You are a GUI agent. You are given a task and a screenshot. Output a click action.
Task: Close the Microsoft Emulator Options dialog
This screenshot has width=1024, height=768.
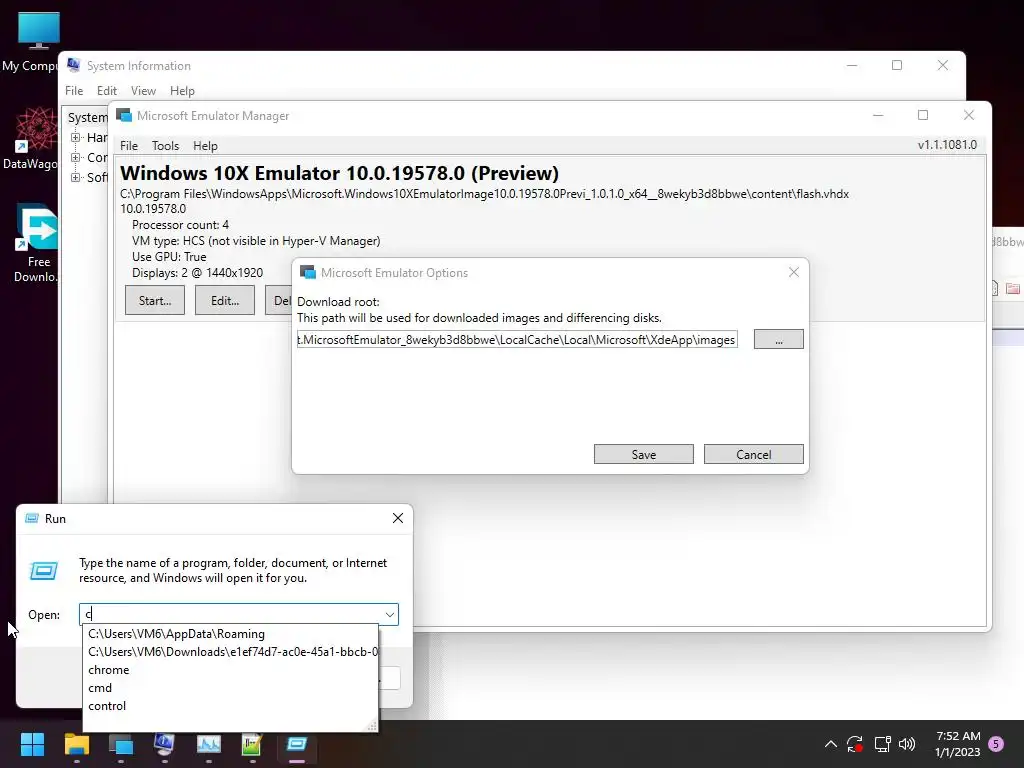click(793, 272)
